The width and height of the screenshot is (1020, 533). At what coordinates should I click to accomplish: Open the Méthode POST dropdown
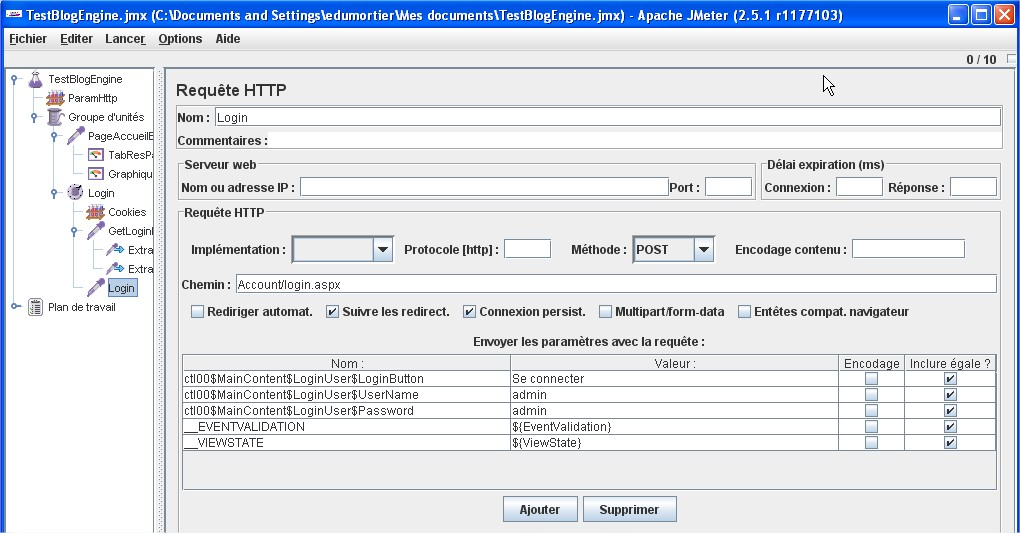pos(703,250)
